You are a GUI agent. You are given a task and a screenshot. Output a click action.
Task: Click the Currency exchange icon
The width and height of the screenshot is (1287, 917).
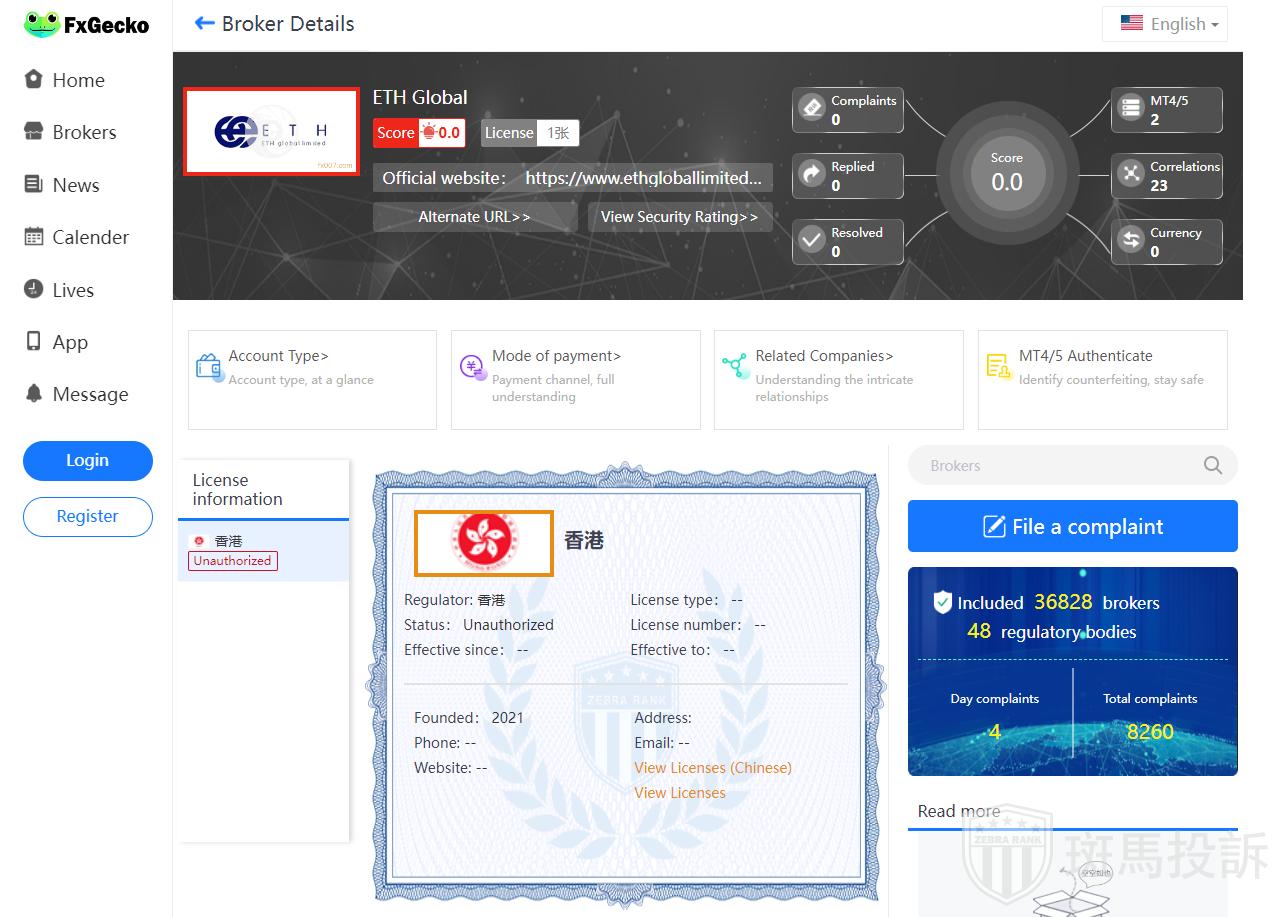pyautogui.click(x=1131, y=241)
